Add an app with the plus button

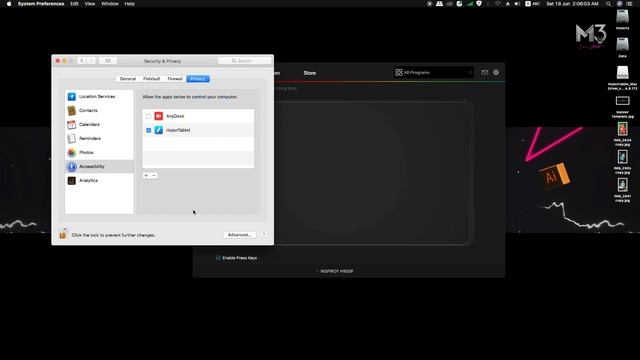click(146, 176)
